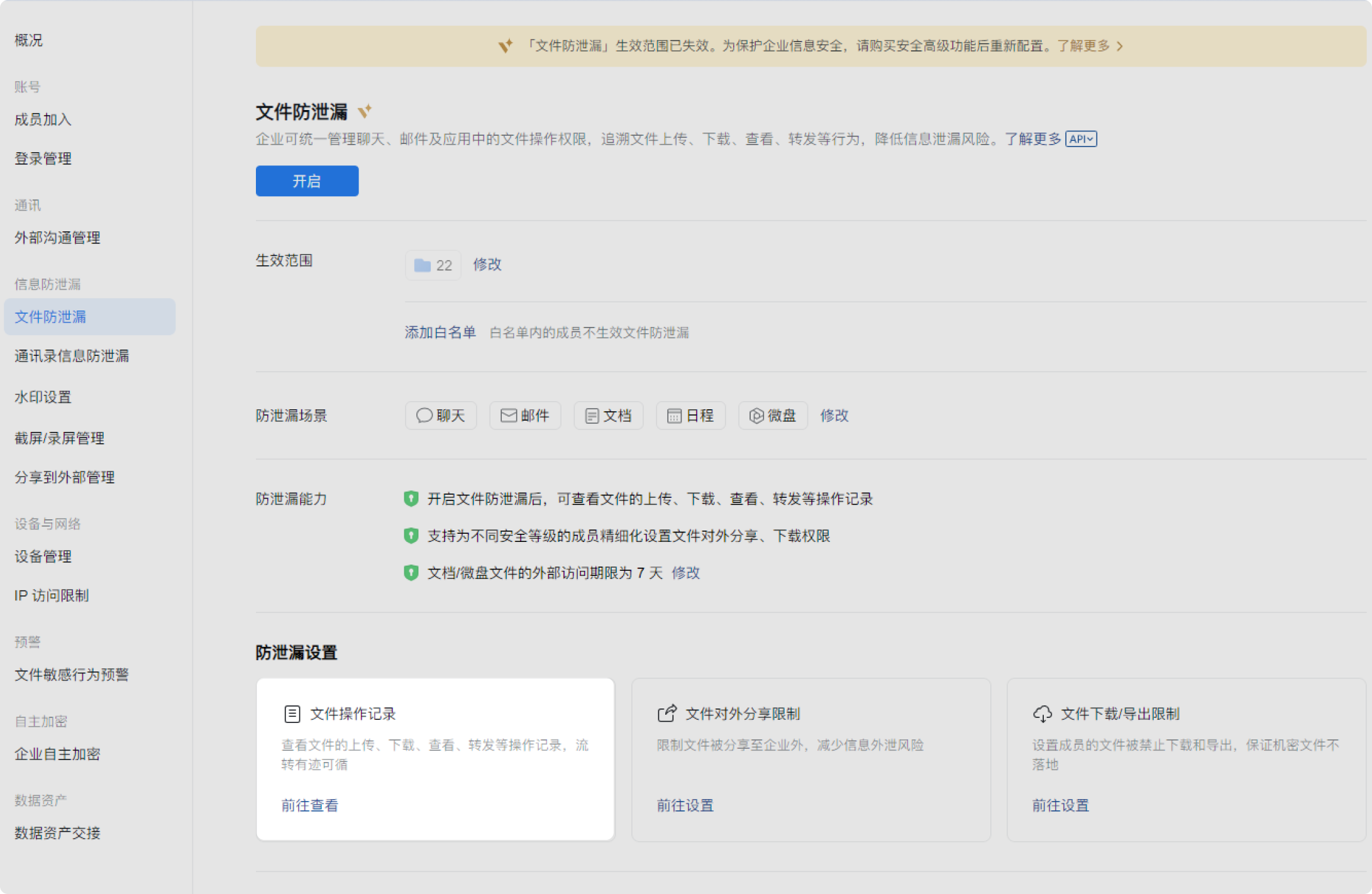Open 通讯录信息防泄漏 in sidebar
This screenshot has height=894, width=1372.
(x=72, y=356)
